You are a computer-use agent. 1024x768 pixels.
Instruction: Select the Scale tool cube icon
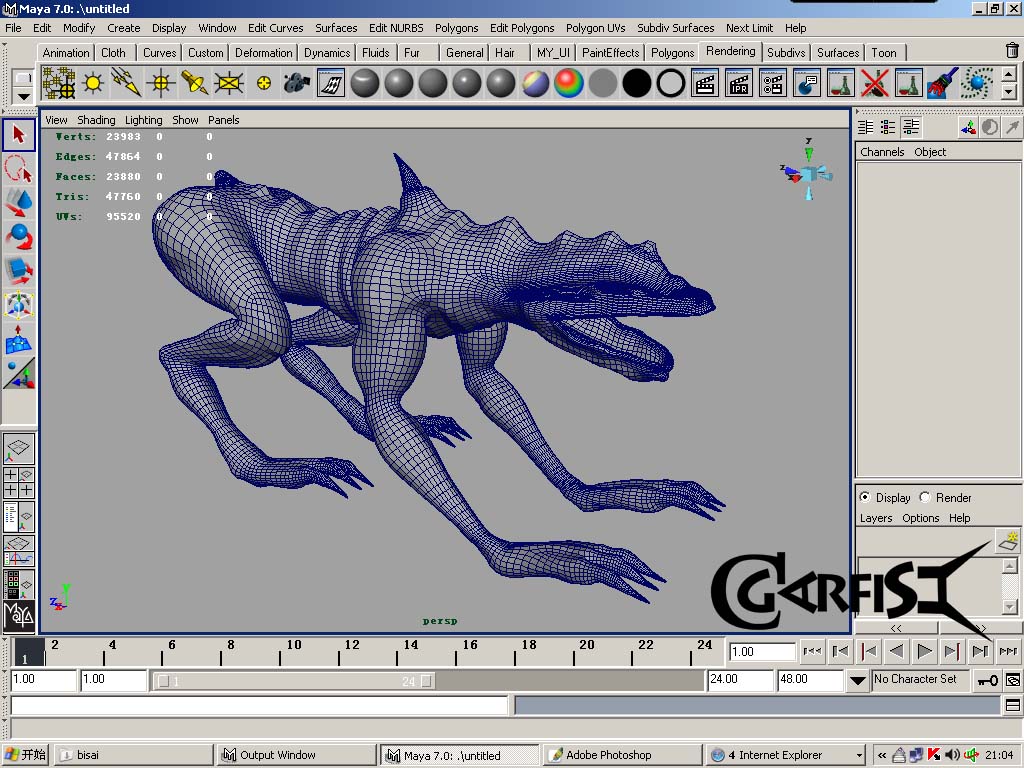point(18,270)
